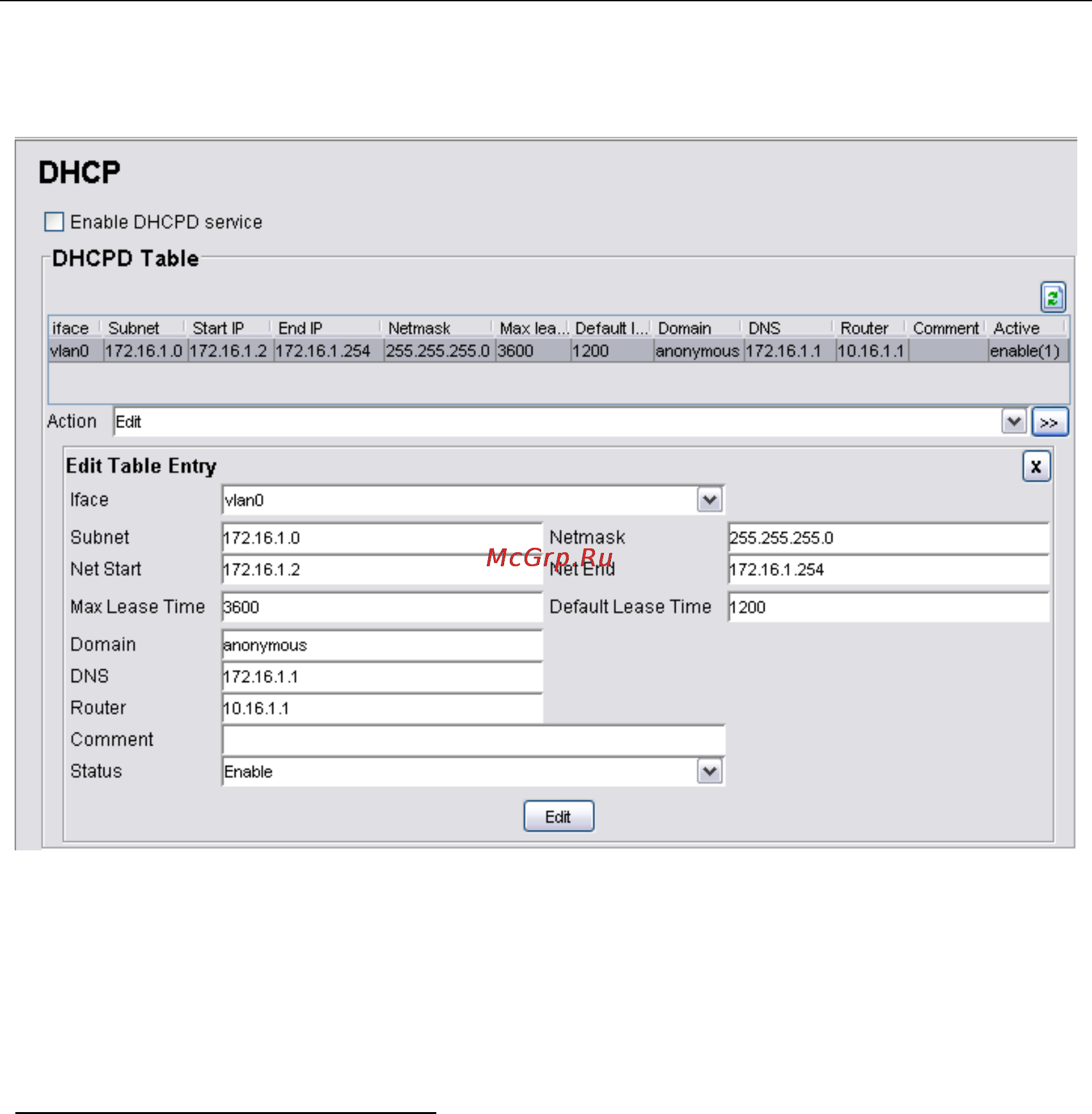Close the Edit Table Entry panel
1092x1114 pixels.
1036,466
